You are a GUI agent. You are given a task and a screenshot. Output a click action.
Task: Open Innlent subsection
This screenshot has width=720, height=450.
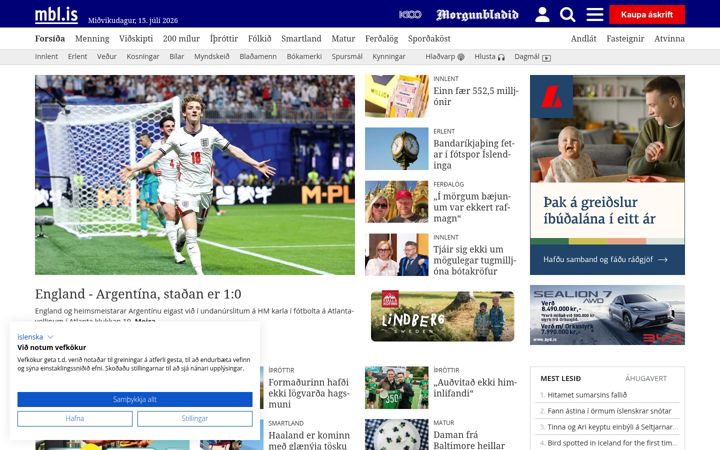pos(46,56)
